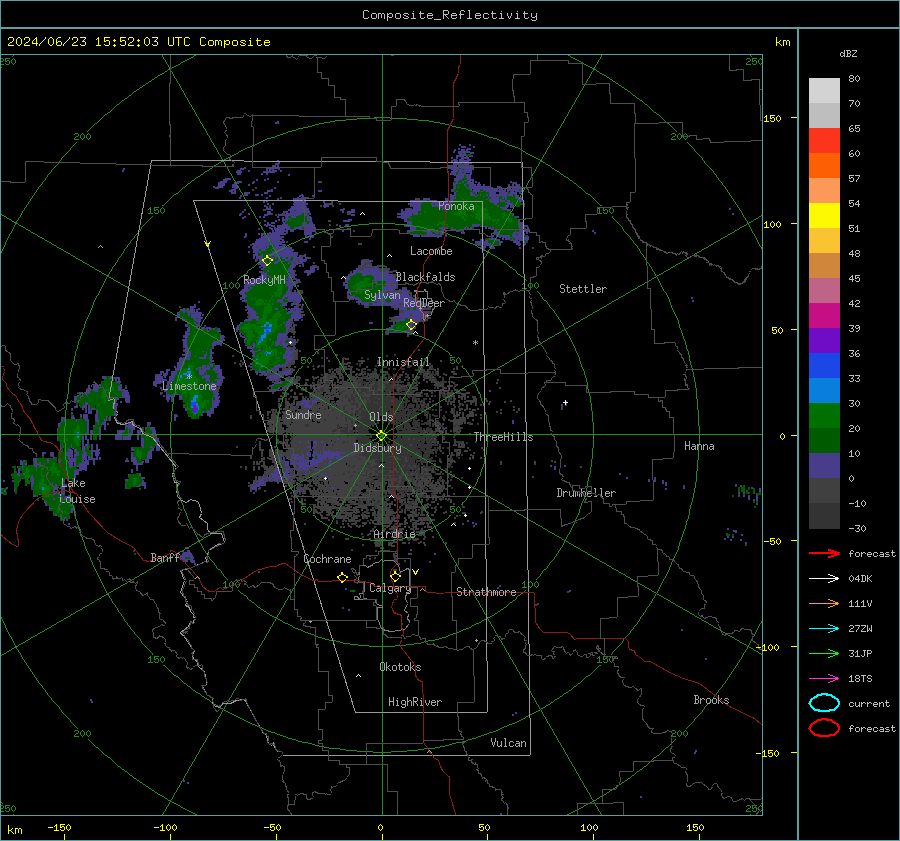
Task: Click the Ponoka city label
Action: coord(456,206)
